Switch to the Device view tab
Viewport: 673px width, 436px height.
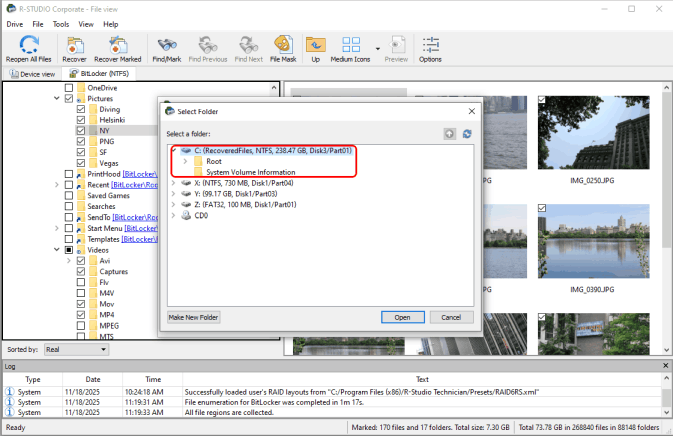[x=32, y=74]
